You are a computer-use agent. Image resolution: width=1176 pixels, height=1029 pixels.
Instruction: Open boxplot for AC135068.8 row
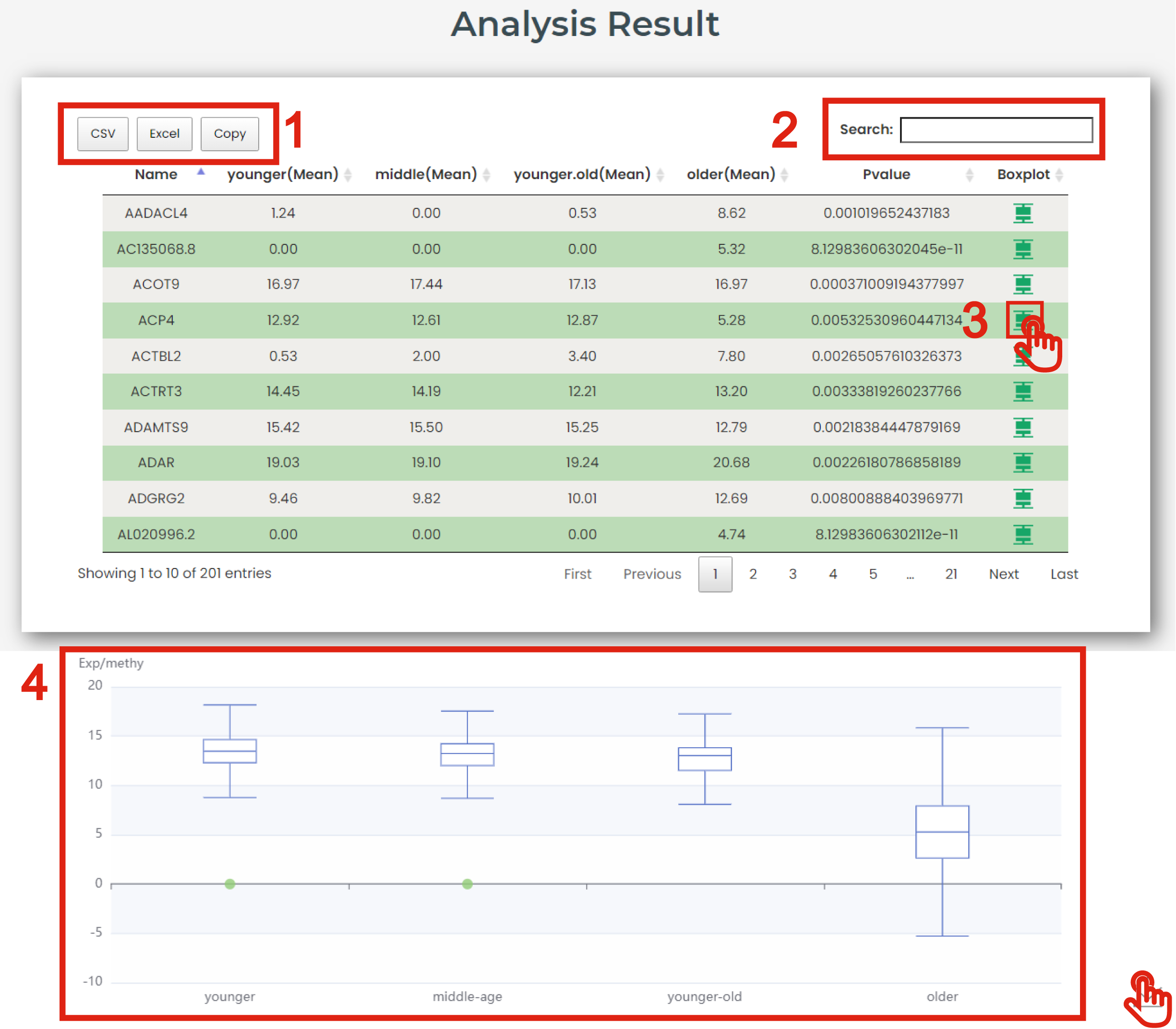[x=1023, y=249]
